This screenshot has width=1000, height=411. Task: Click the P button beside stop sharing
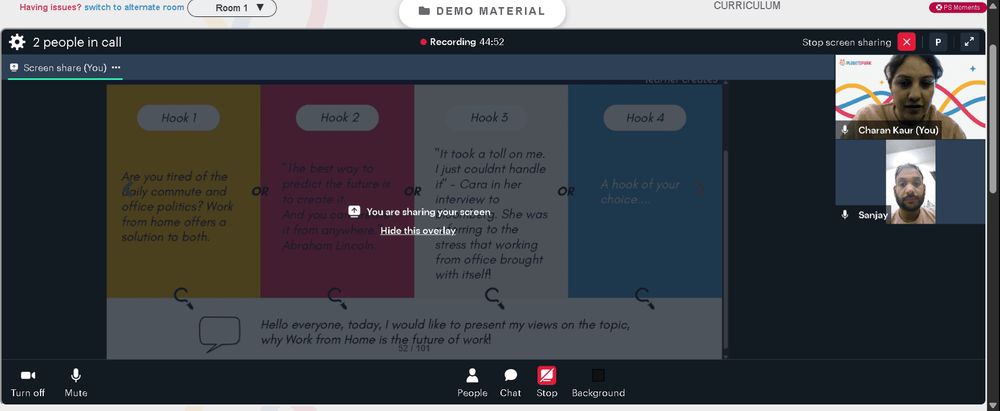pos(937,42)
